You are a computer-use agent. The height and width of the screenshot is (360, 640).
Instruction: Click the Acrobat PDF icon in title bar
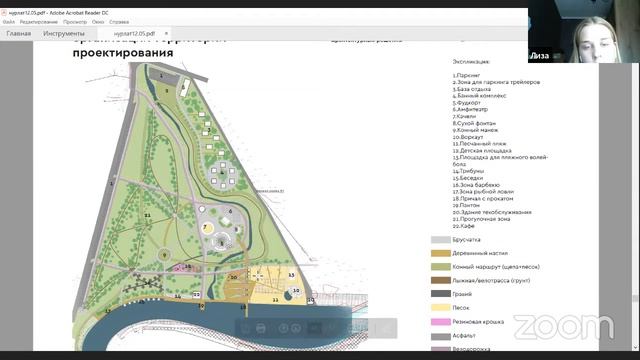[x=4, y=13]
